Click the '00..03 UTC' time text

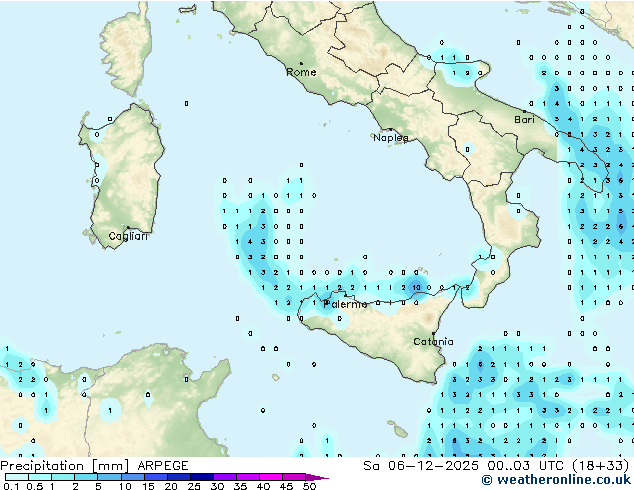click(x=525, y=466)
